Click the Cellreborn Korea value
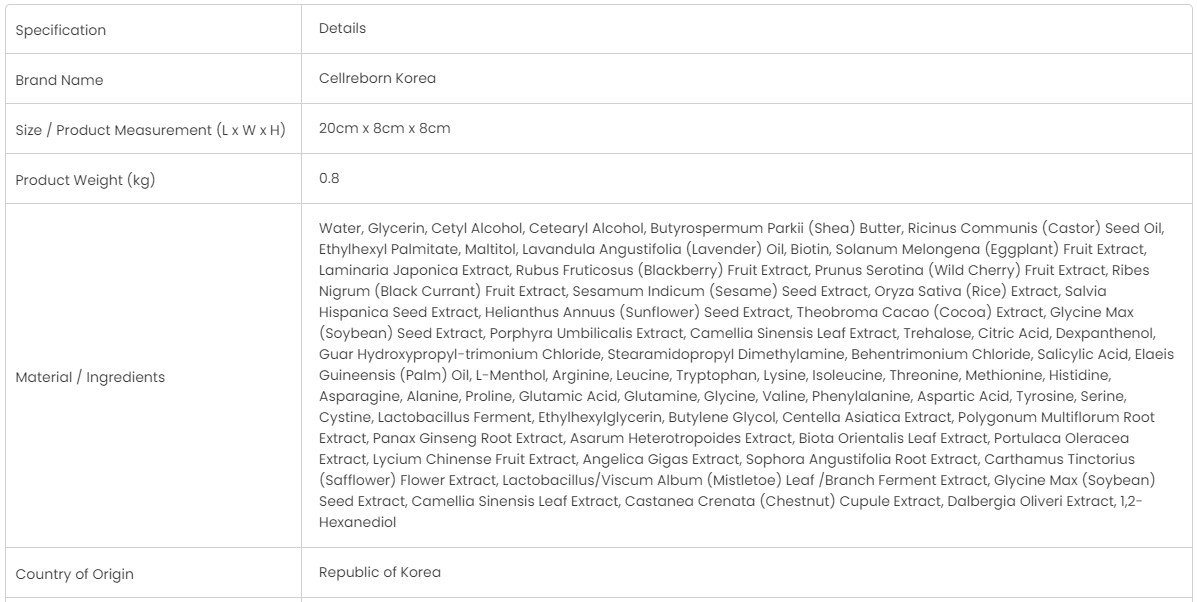 click(377, 78)
